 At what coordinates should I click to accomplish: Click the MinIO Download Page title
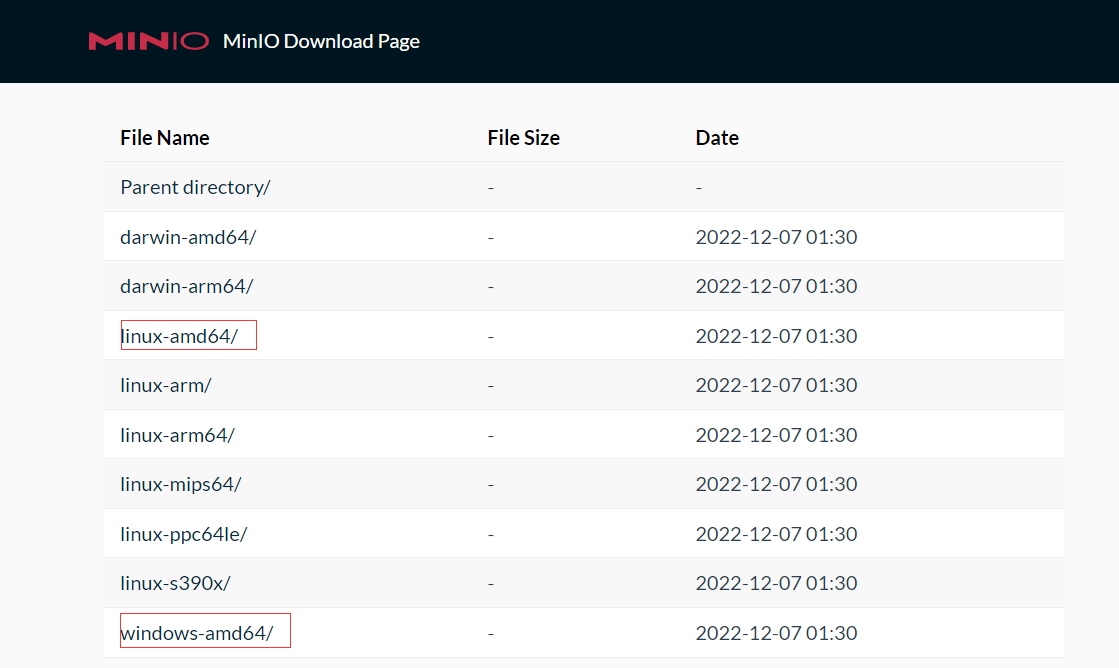click(x=321, y=41)
